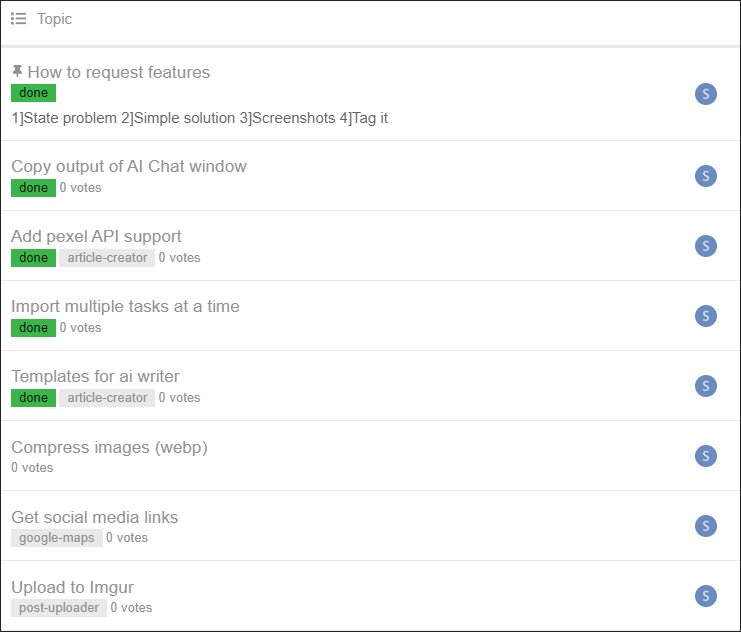Open poster avatar for Compress images (webp)
This screenshot has width=741, height=632.
pos(706,456)
